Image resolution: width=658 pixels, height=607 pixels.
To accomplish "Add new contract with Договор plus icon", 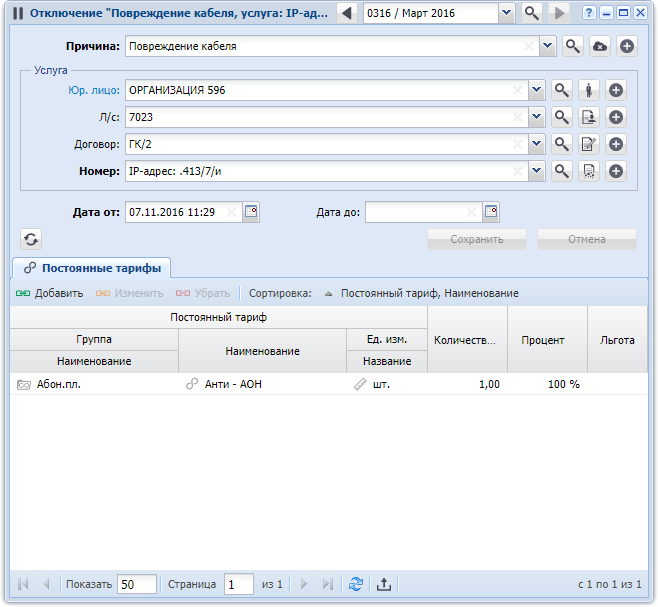I will tap(616, 144).
